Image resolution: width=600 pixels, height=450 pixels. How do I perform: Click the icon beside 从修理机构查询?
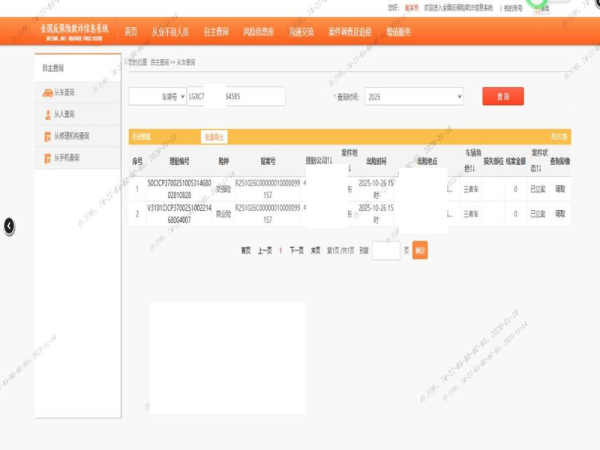[47, 136]
